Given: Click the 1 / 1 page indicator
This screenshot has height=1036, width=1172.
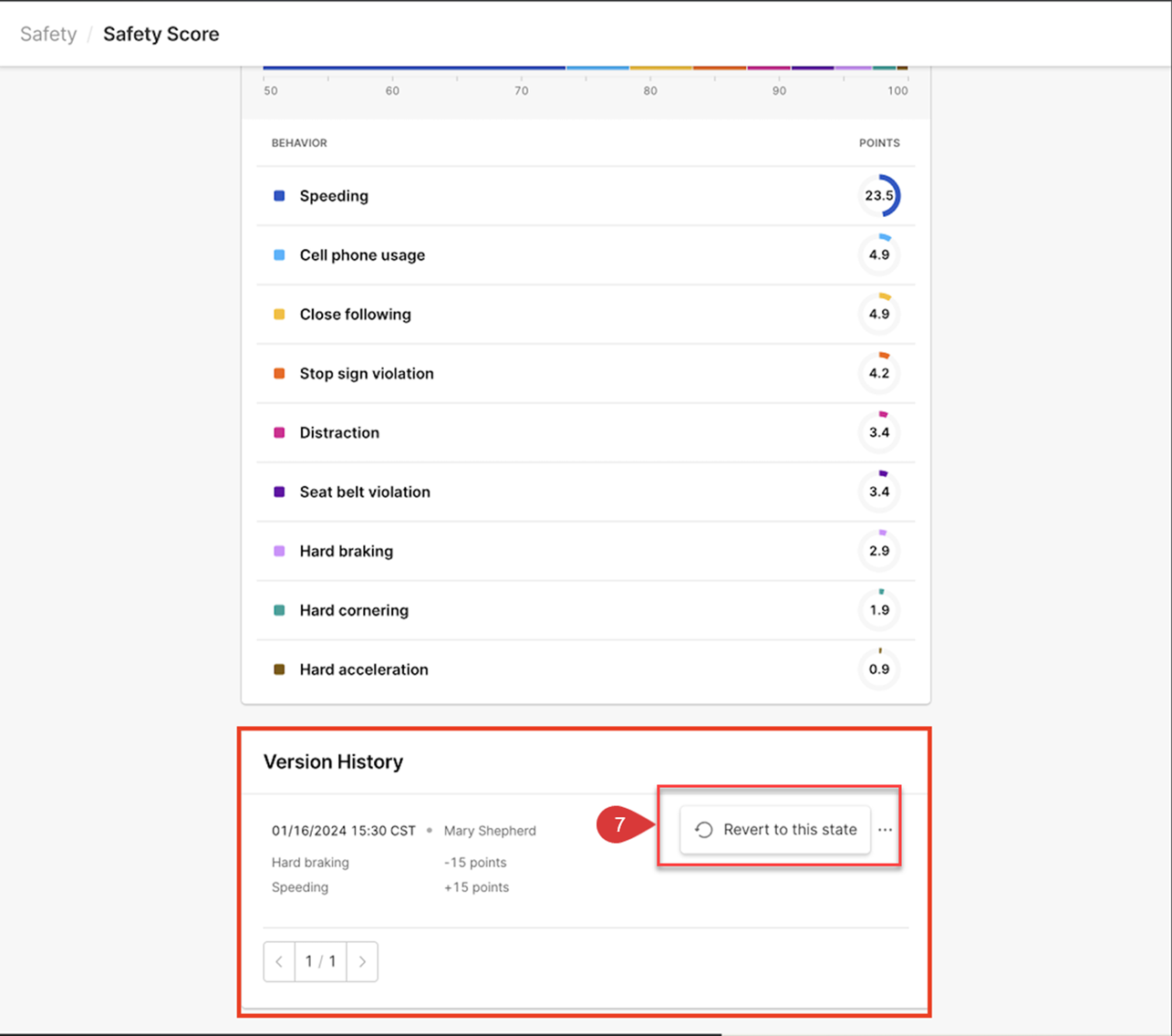Looking at the screenshot, I should (x=320, y=961).
